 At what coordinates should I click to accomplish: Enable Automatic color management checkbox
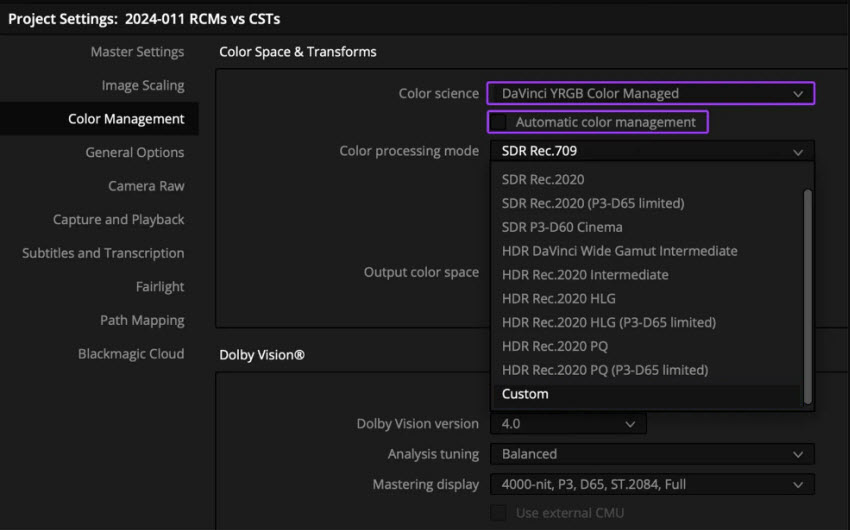(x=499, y=122)
